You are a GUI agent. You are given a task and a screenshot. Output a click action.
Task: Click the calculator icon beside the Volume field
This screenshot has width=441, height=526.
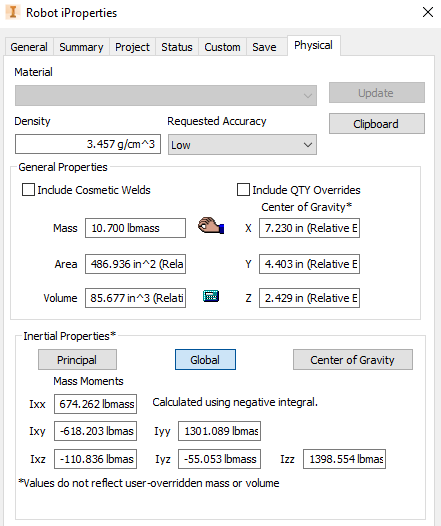pyautogui.click(x=211, y=296)
